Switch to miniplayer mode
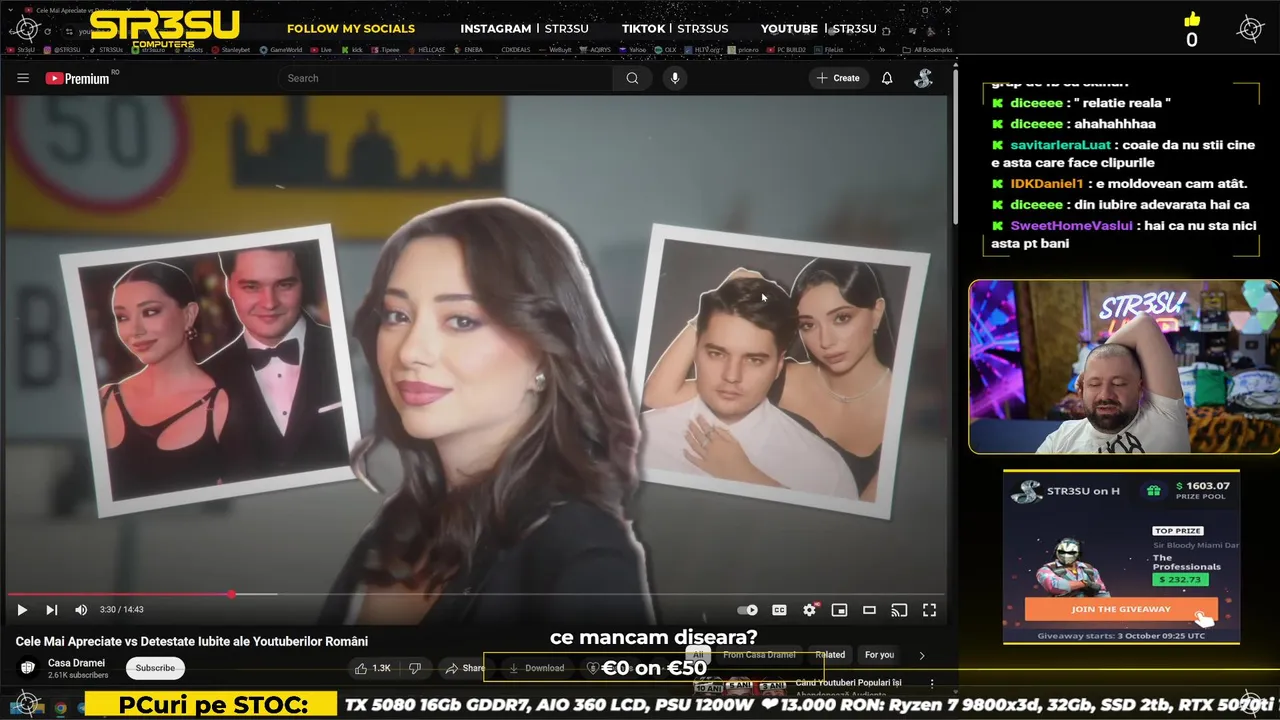This screenshot has height=720, width=1280. click(840, 610)
